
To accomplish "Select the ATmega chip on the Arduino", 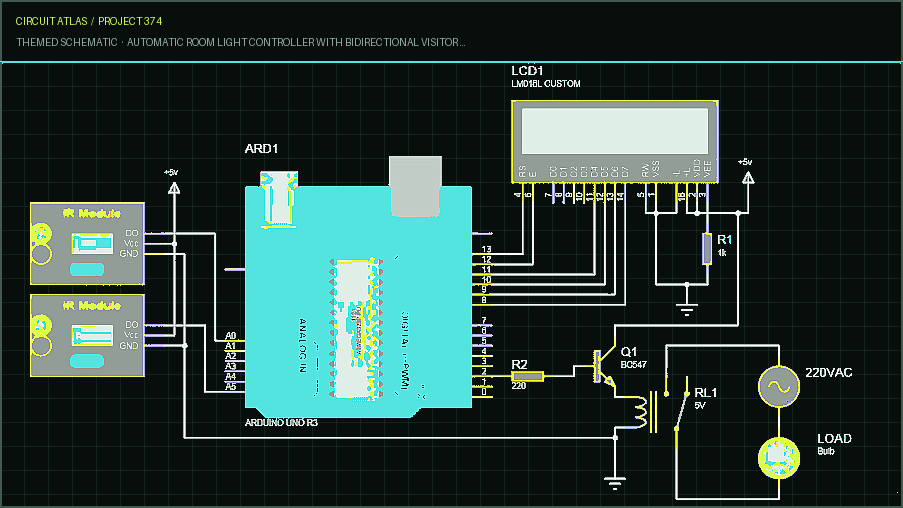I will click(x=356, y=329).
